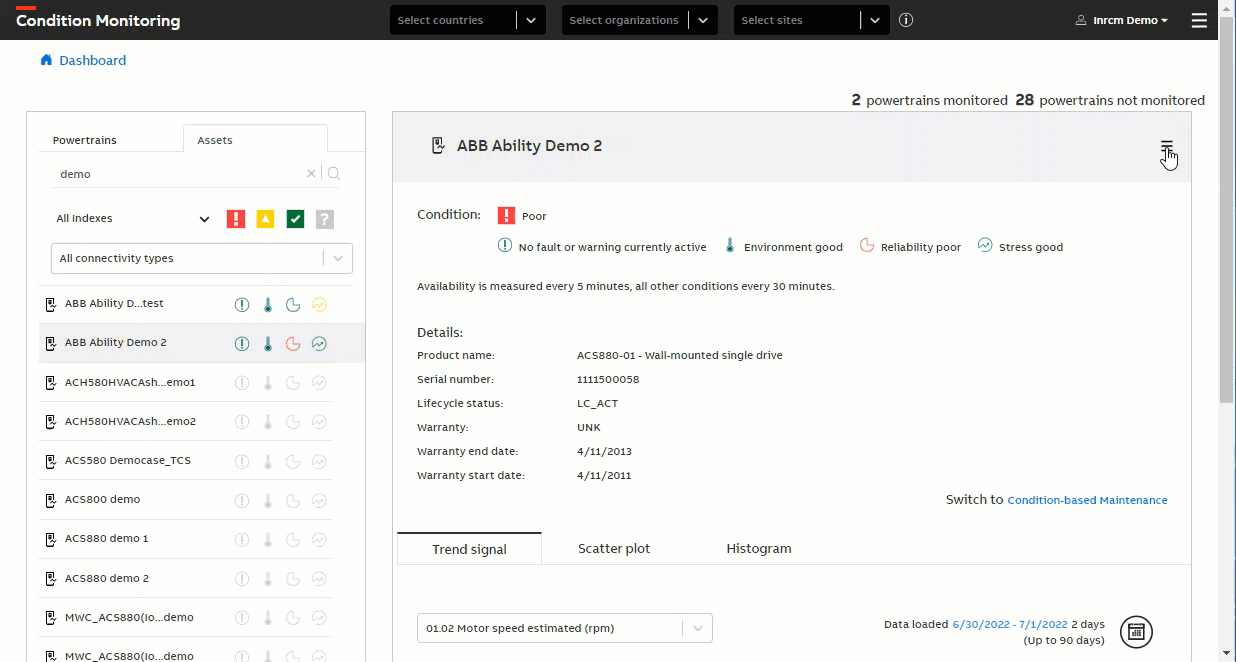The width and height of the screenshot is (1236, 662).
Task: Select ACS880 demo 2 asset
Action: click(107, 579)
